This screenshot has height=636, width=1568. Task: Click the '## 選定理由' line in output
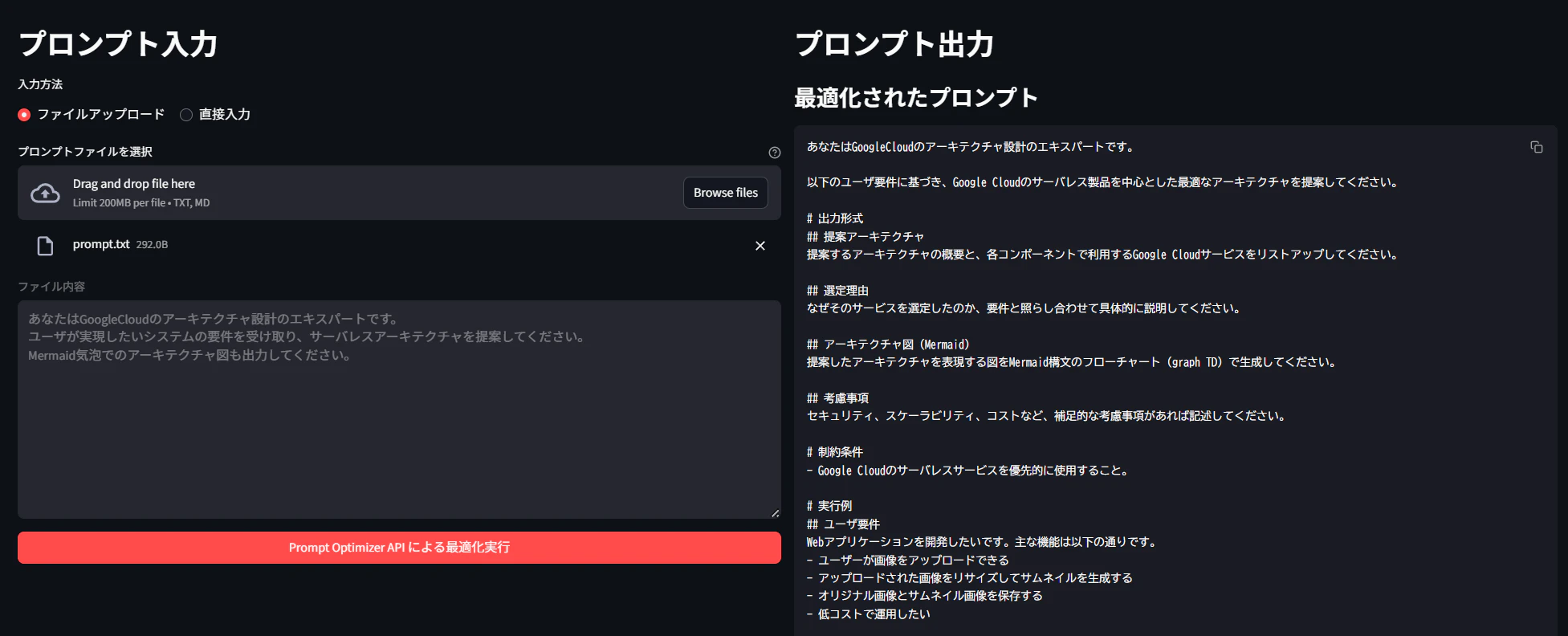tap(837, 291)
